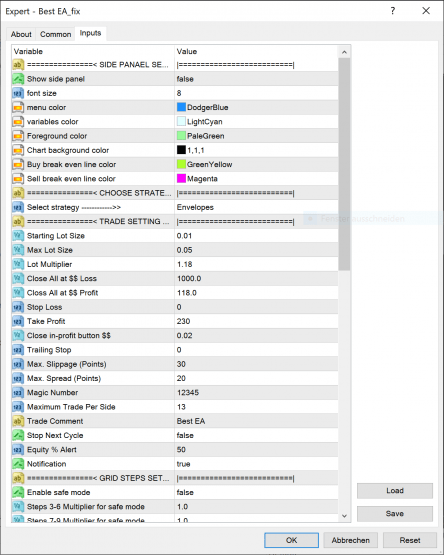Click the integer icon beside Magic Number
444x555 pixels.
18,393
